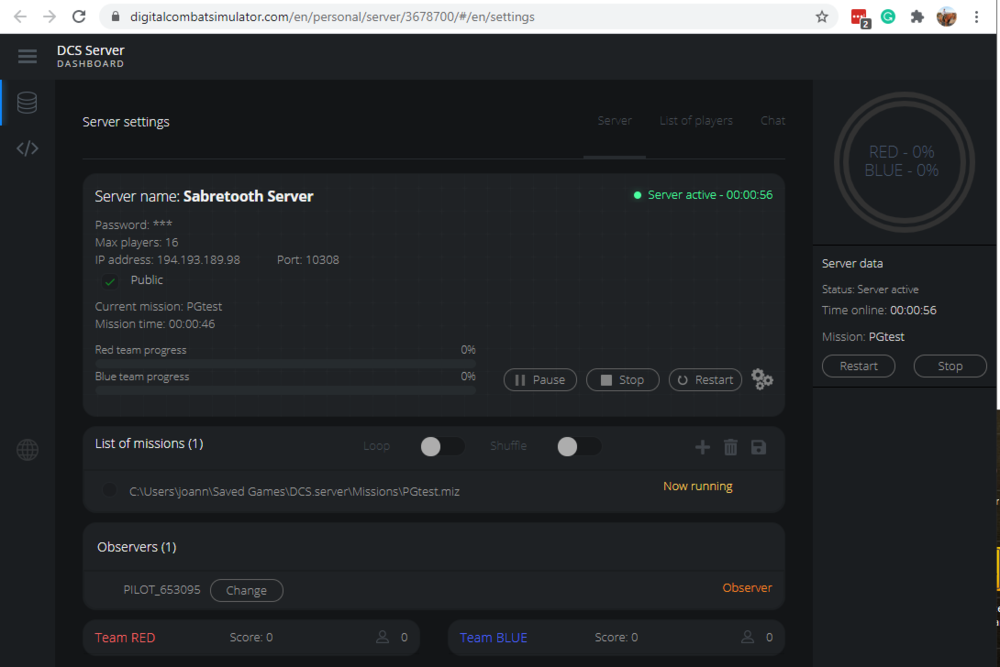Viewport: 1000px width, 667px height.
Task: Click the Sabretooth Server name
Action: 248,196
